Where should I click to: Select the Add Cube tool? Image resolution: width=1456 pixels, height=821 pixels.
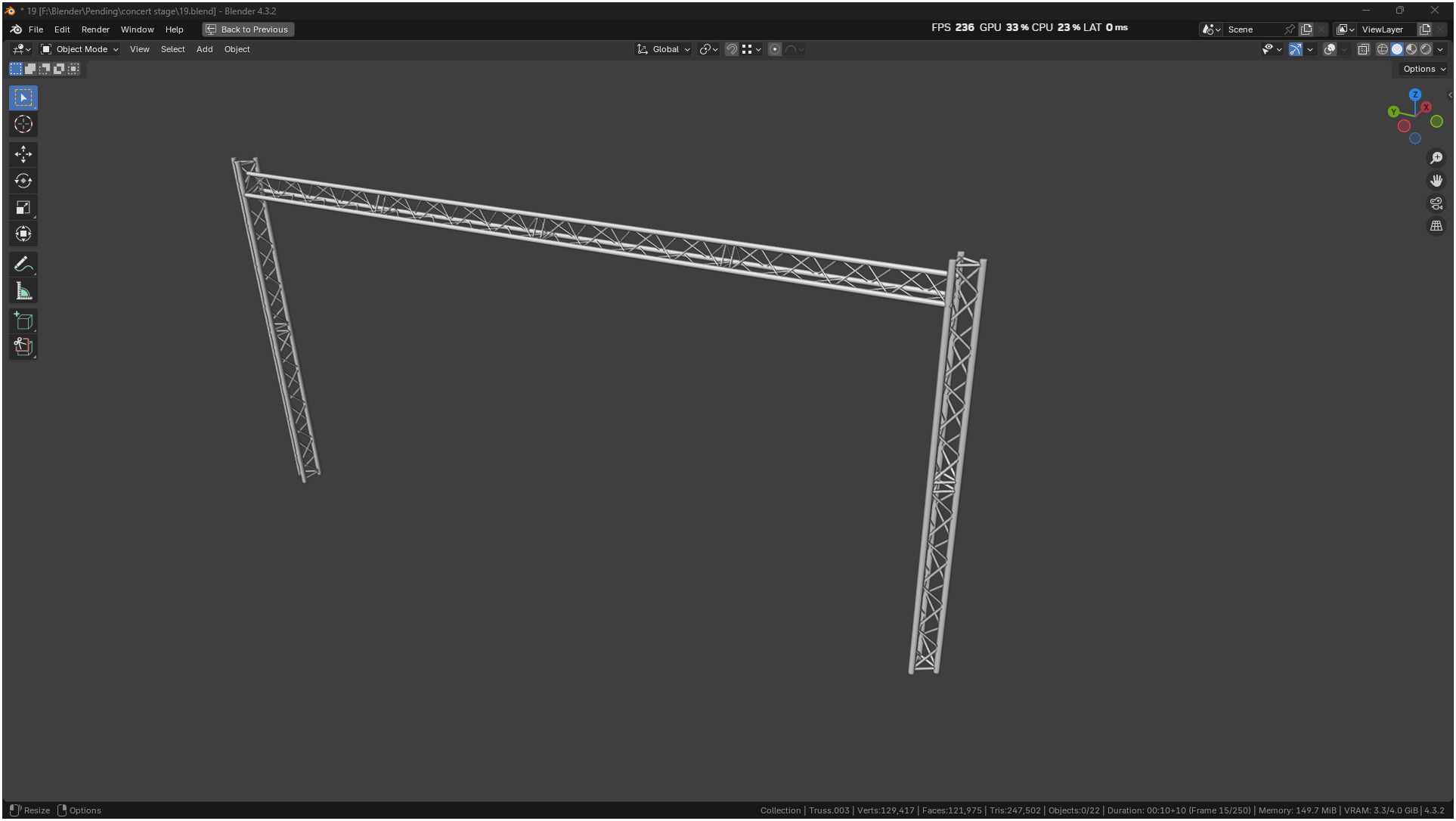(23, 321)
